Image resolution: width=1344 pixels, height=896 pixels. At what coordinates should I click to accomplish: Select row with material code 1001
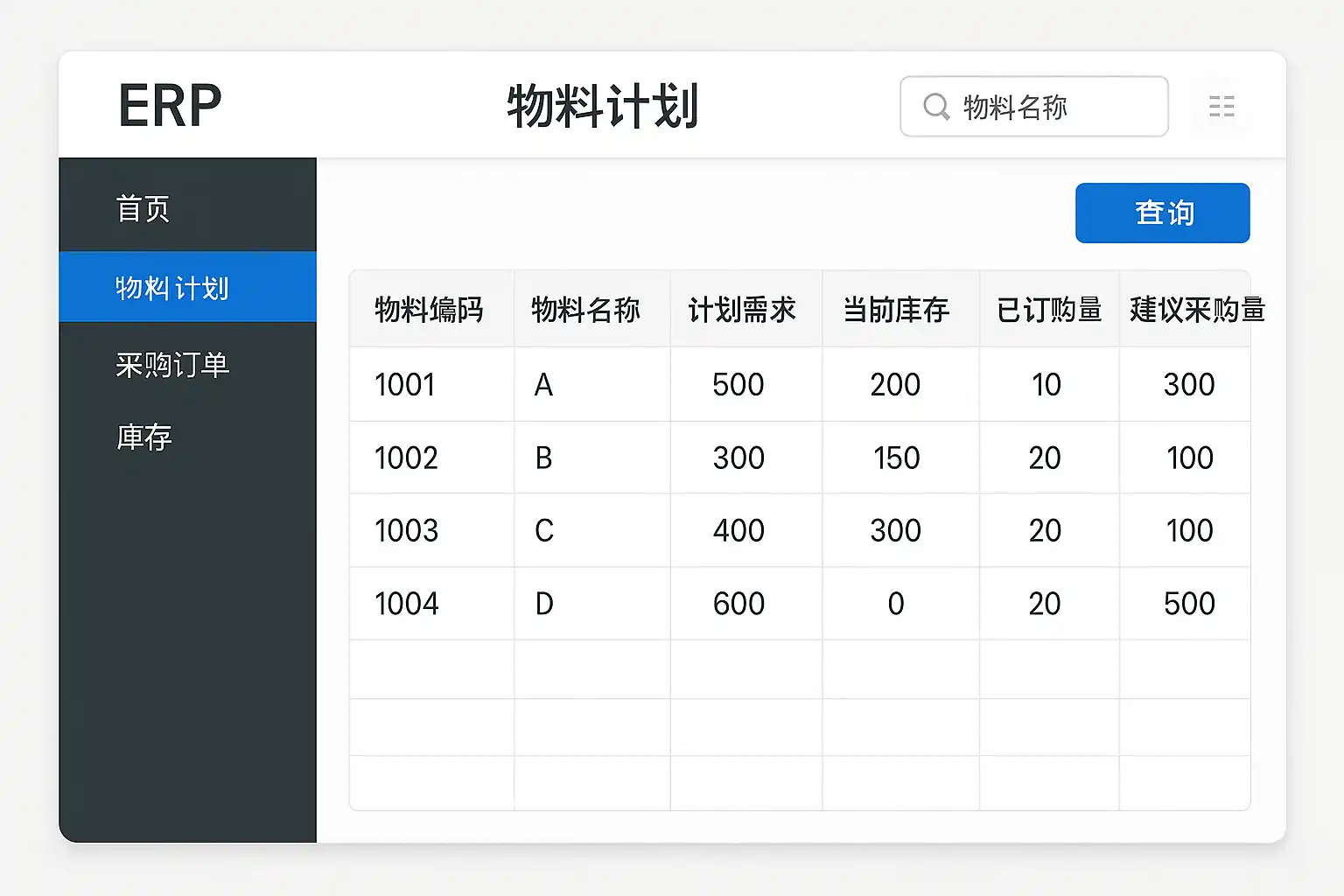click(x=800, y=384)
